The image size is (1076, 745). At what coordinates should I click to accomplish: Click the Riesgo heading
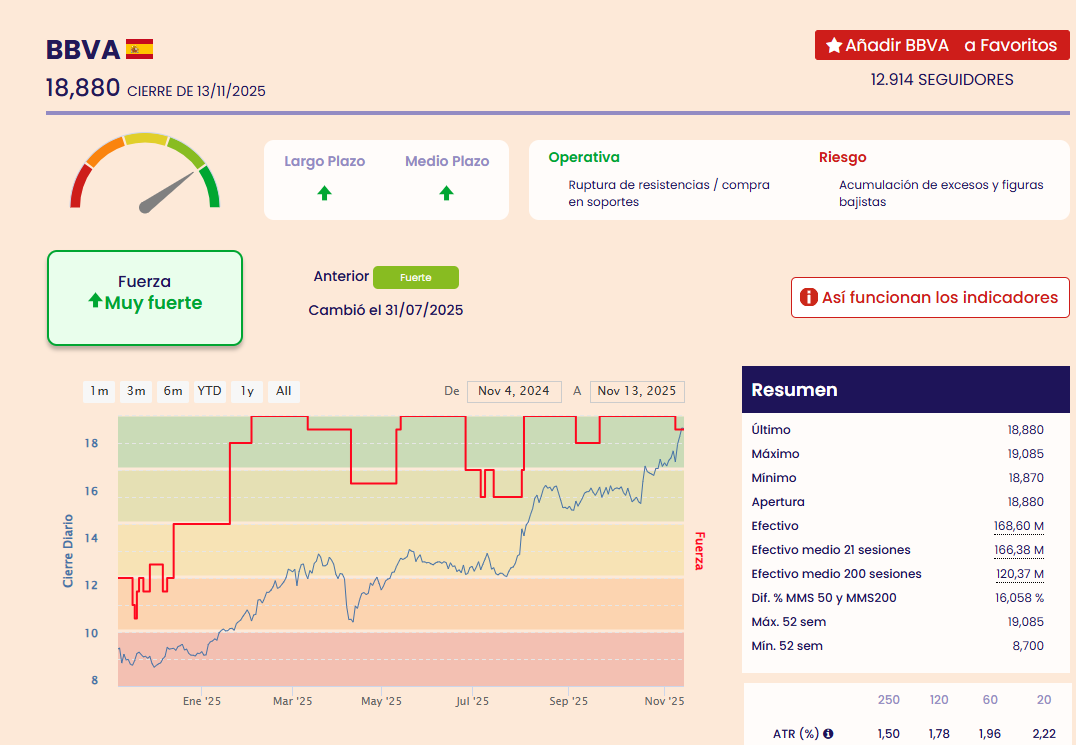coord(843,157)
